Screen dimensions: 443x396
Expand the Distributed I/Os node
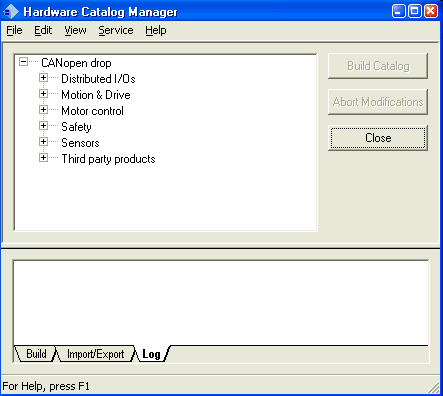coord(43,78)
